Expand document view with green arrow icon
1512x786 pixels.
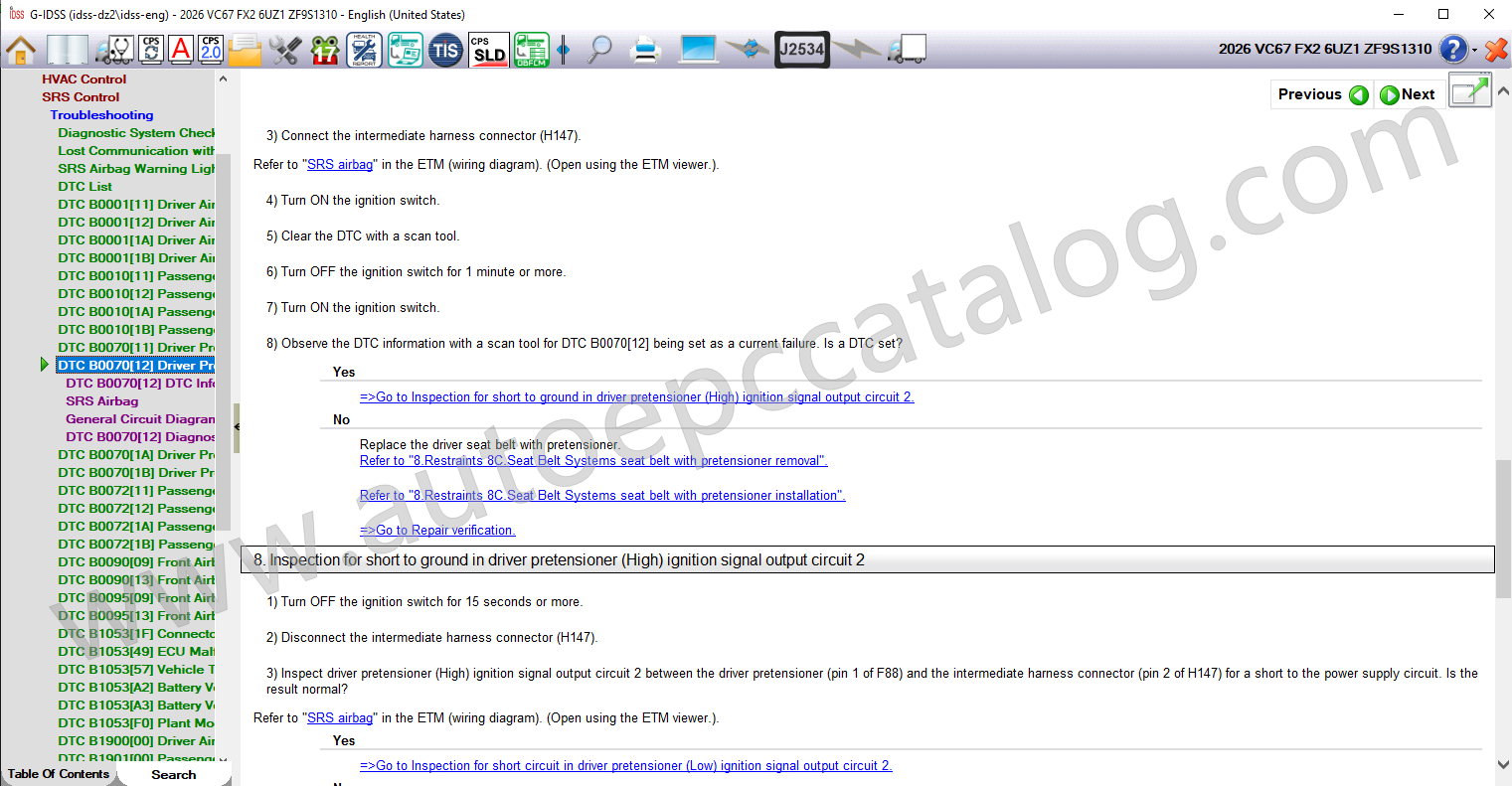point(1469,90)
